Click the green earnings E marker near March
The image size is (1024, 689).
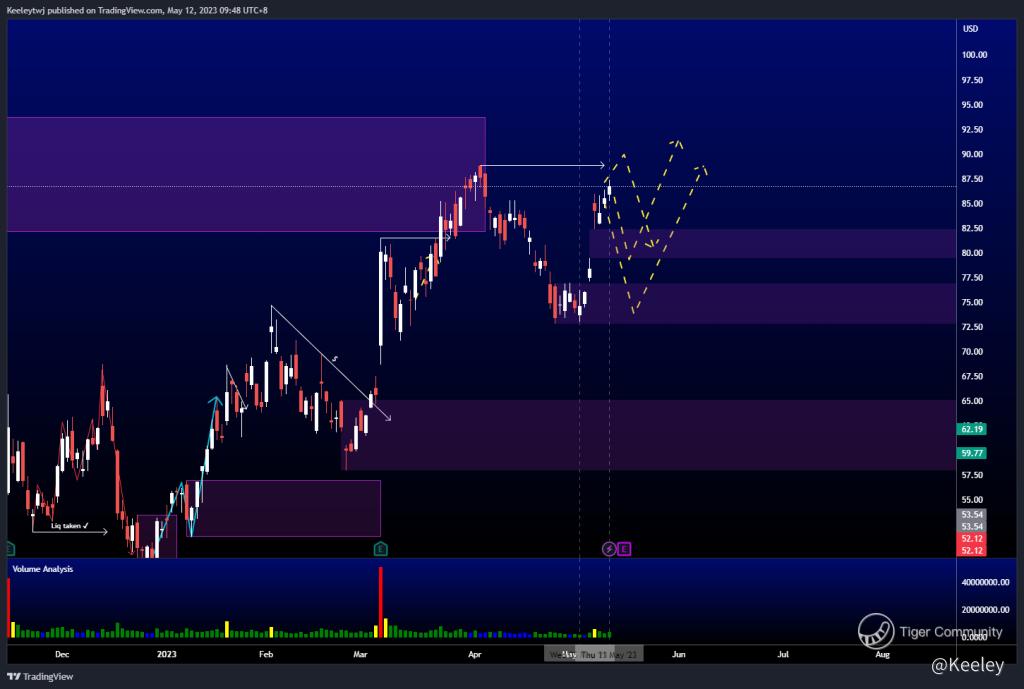[381, 549]
